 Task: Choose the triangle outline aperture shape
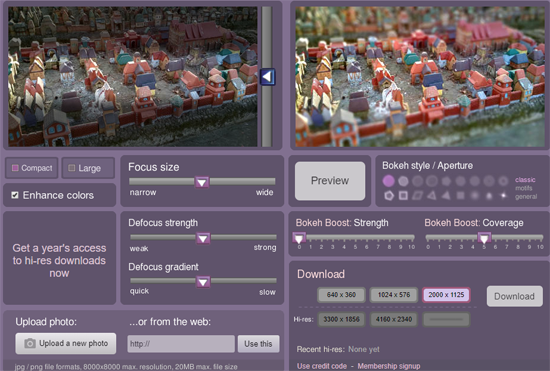pos(432,196)
